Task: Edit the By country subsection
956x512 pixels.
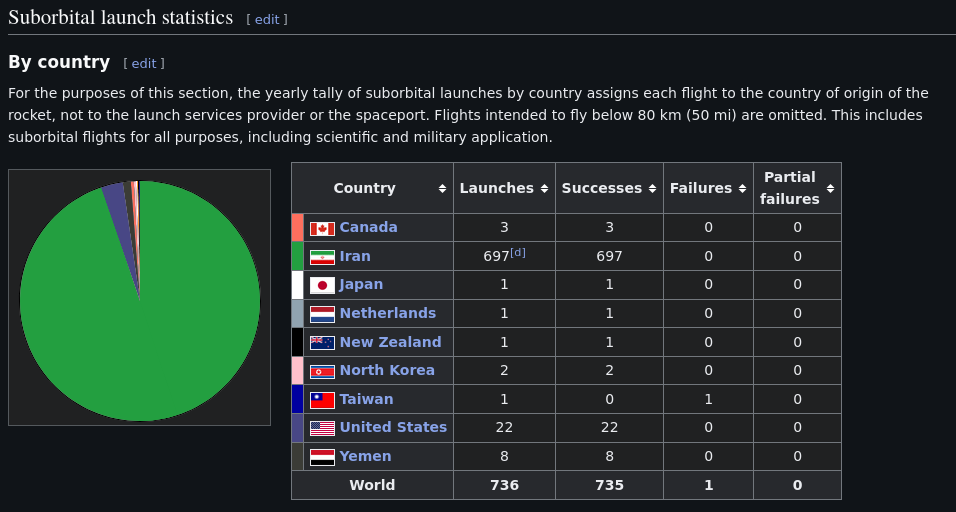Action: 144,63
